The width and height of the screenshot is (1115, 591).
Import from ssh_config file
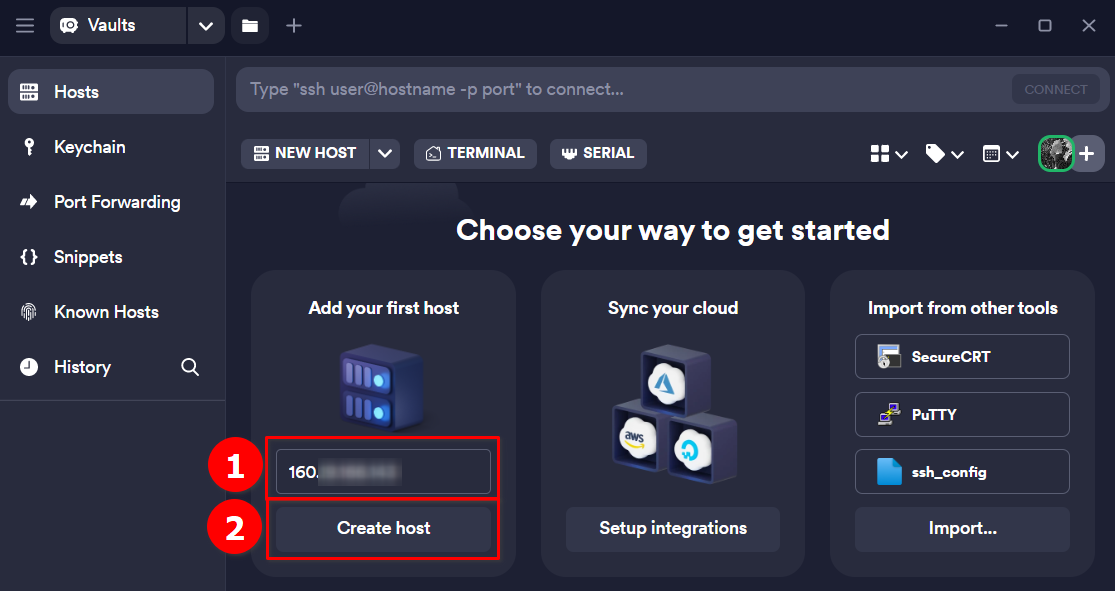pos(962,472)
